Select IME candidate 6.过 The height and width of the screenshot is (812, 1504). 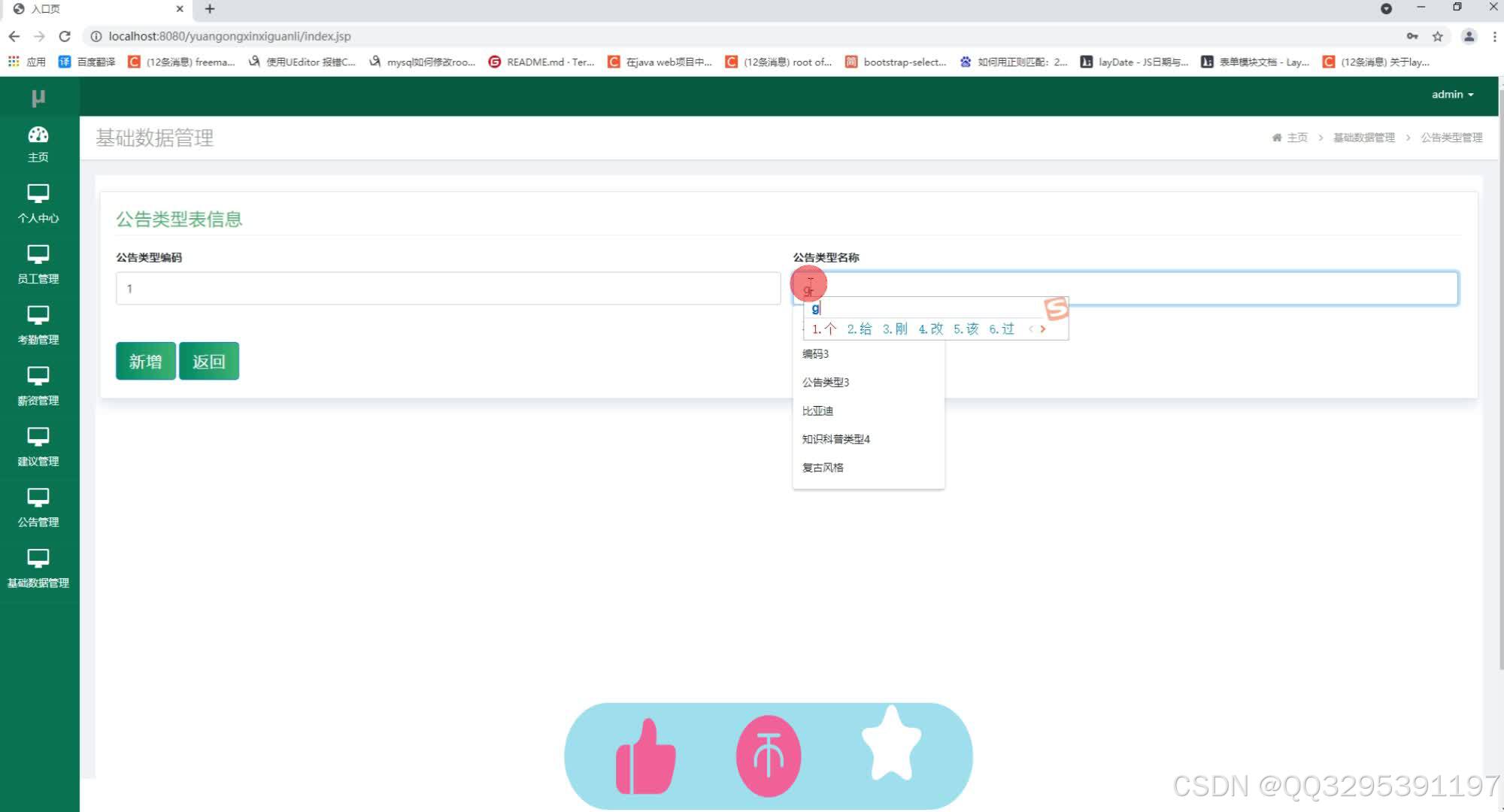coord(1002,329)
